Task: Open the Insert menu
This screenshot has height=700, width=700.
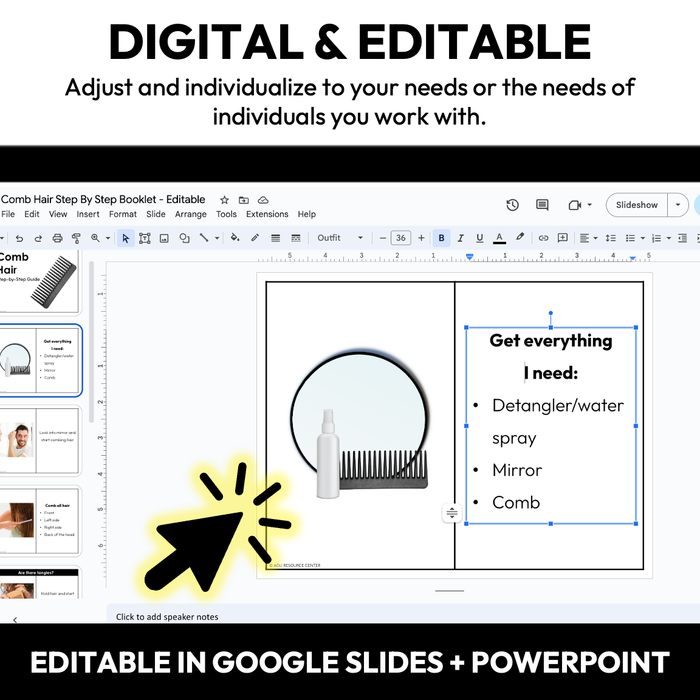Action: coord(88,214)
